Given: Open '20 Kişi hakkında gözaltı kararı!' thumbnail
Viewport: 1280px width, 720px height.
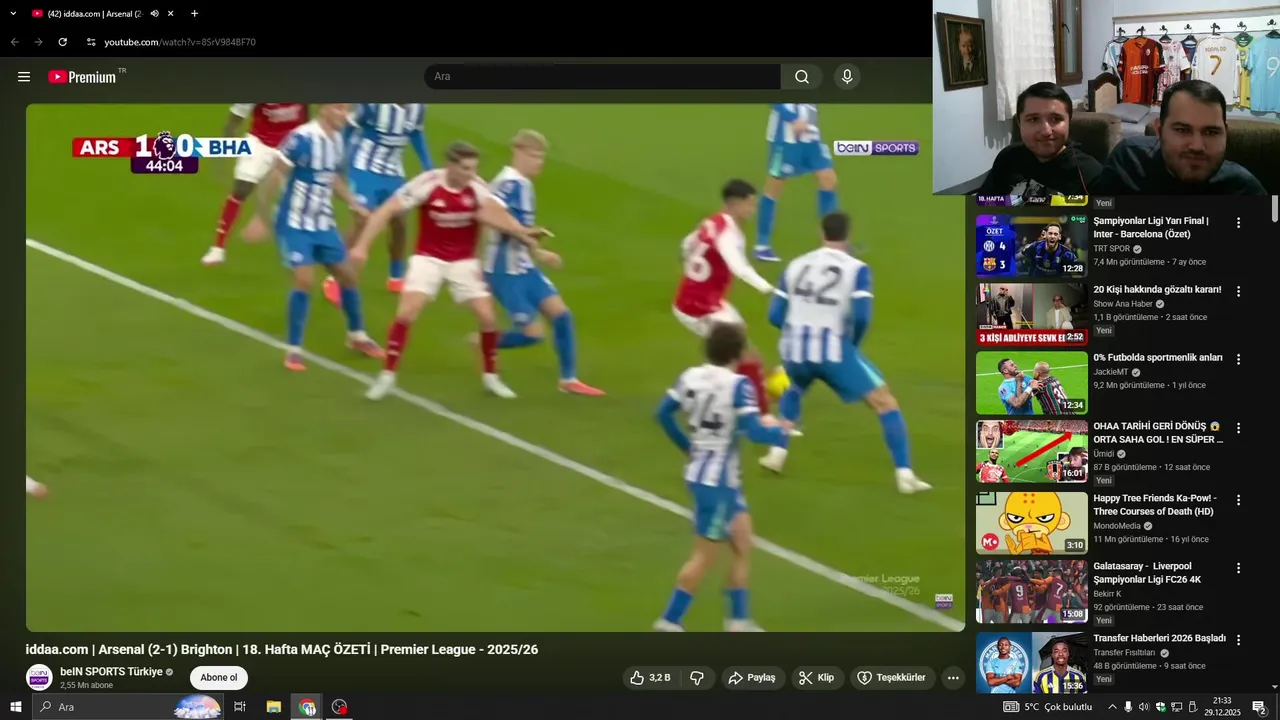Looking at the screenshot, I should (x=1032, y=314).
